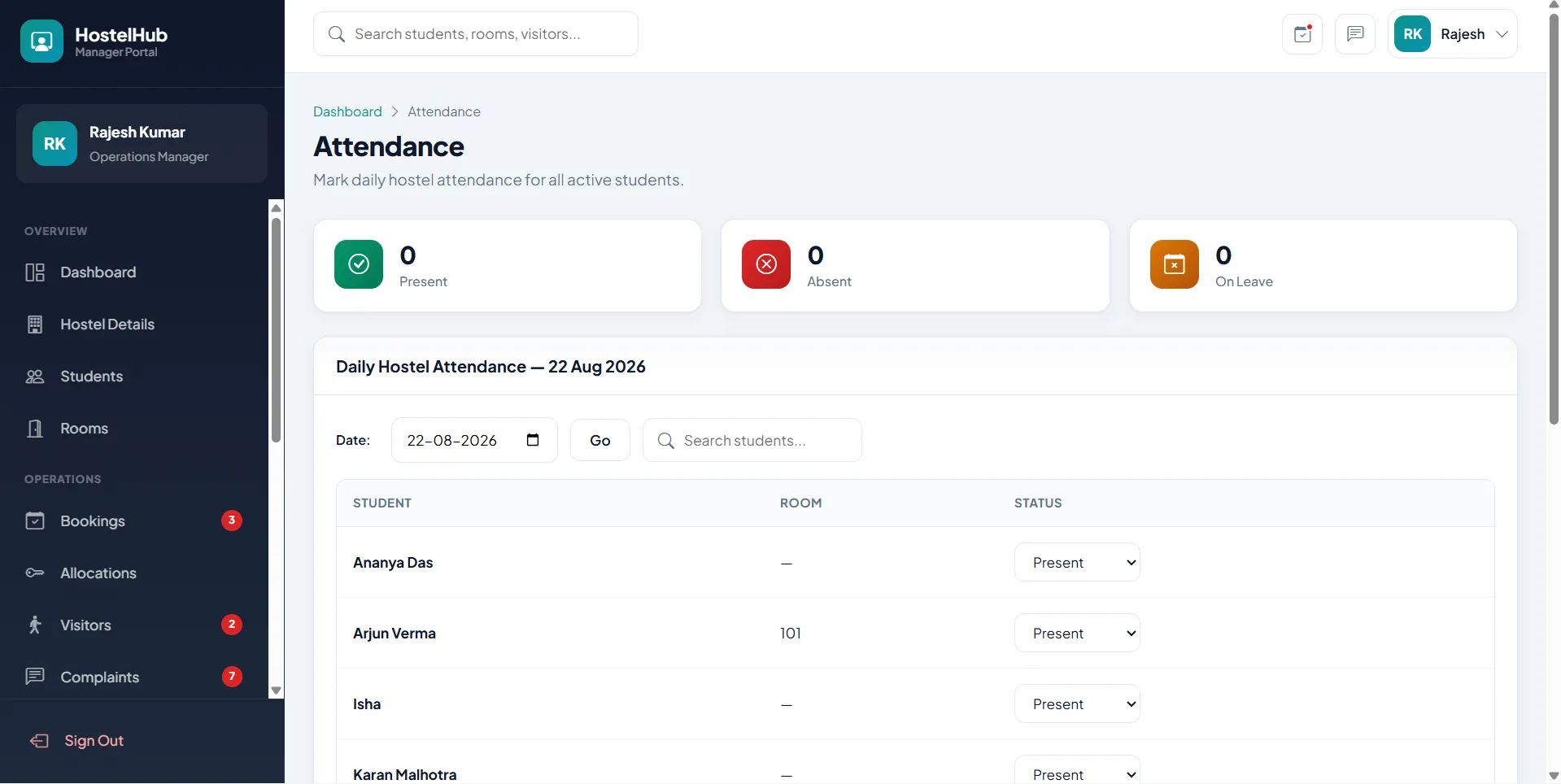Click the Complaints message icon
Image resolution: width=1561 pixels, height=784 pixels.
pyautogui.click(x=35, y=677)
